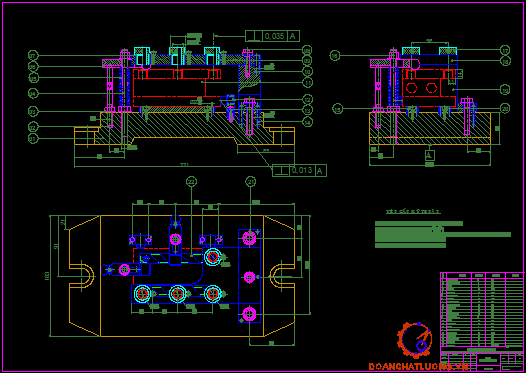Select part balloon 14 on front section
Viewport: 526px width, 373px height.
tap(307, 123)
